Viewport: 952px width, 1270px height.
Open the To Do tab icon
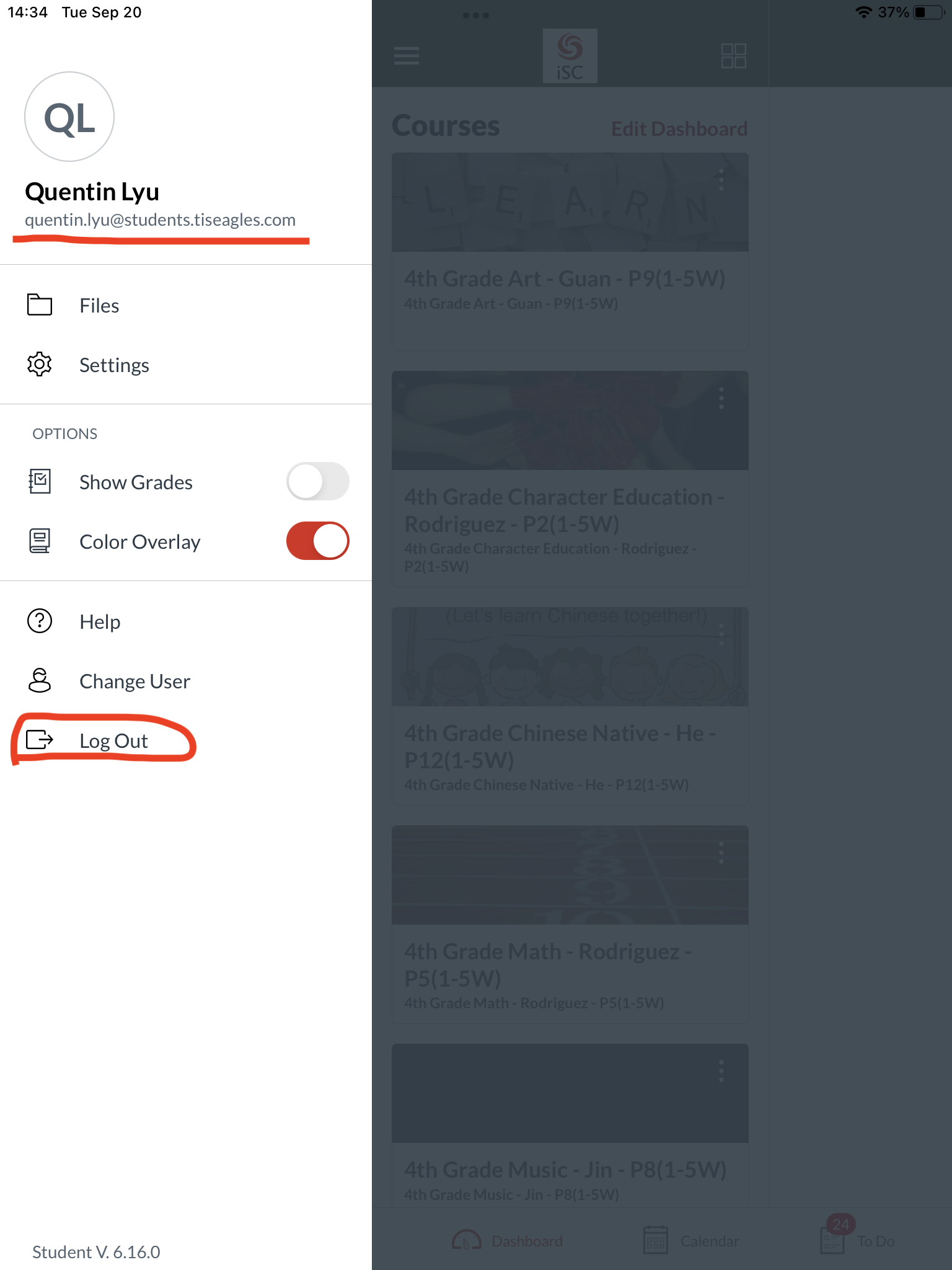click(833, 1240)
